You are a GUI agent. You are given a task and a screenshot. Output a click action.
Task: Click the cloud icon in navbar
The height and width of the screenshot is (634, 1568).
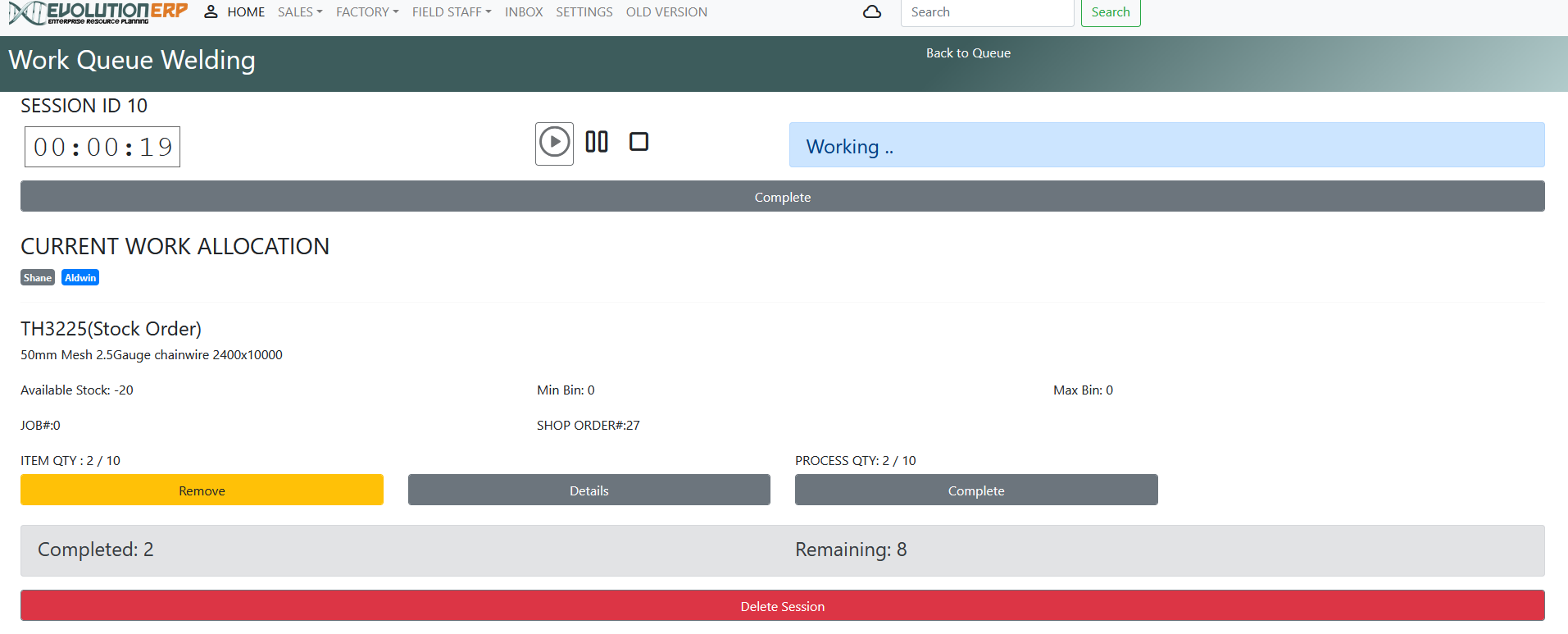(872, 12)
